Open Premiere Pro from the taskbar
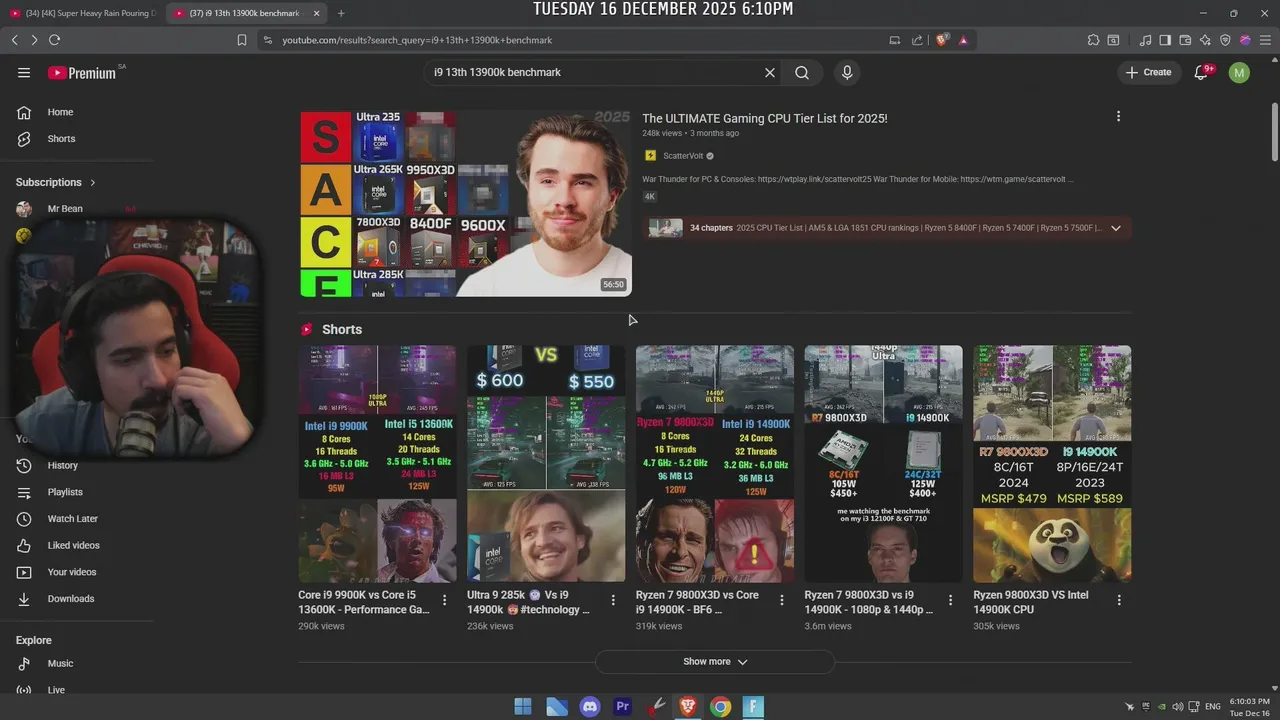This screenshot has width=1280, height=720. (622, 707)
